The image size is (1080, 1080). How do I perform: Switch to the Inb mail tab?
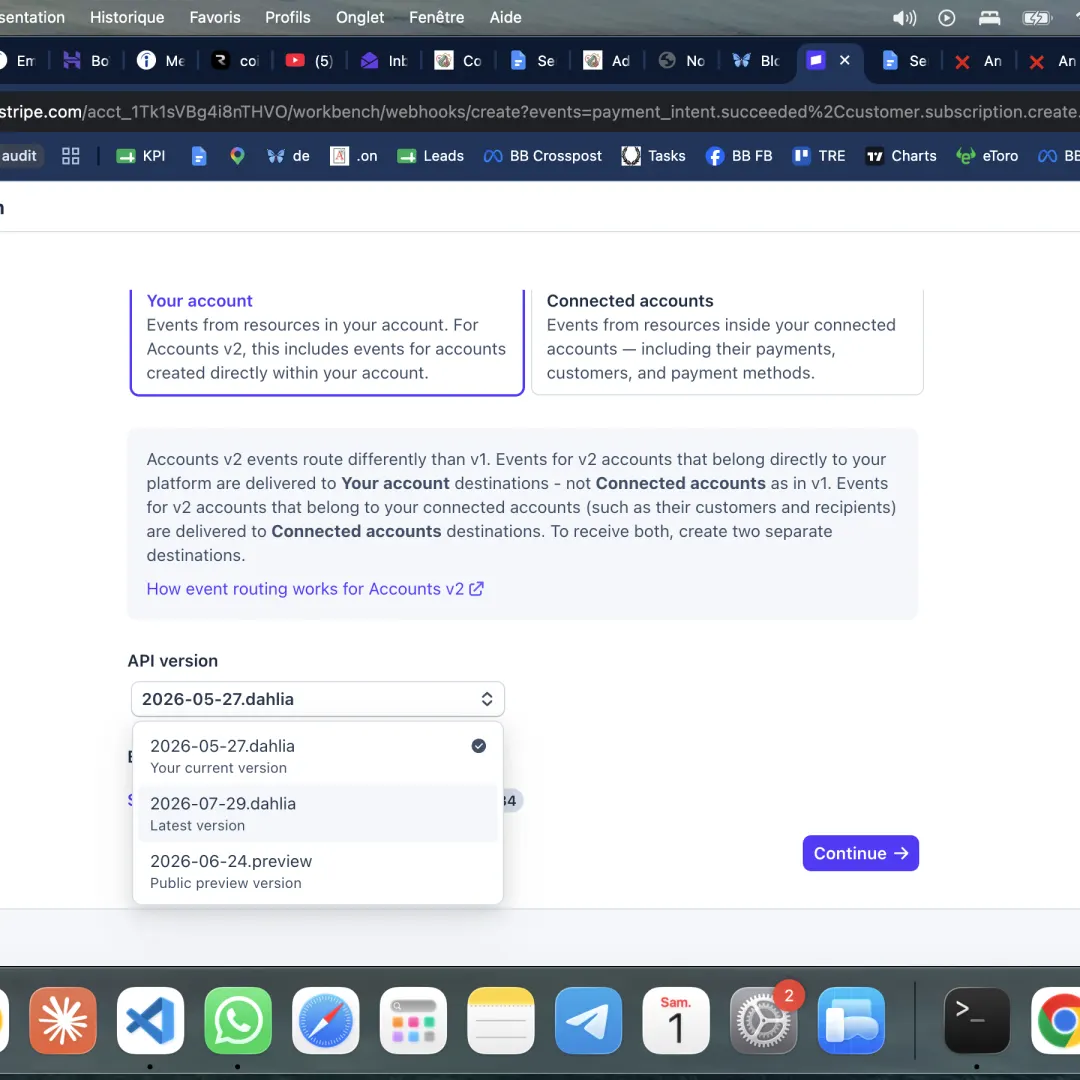pyautogui.click(x=384, y=61)
